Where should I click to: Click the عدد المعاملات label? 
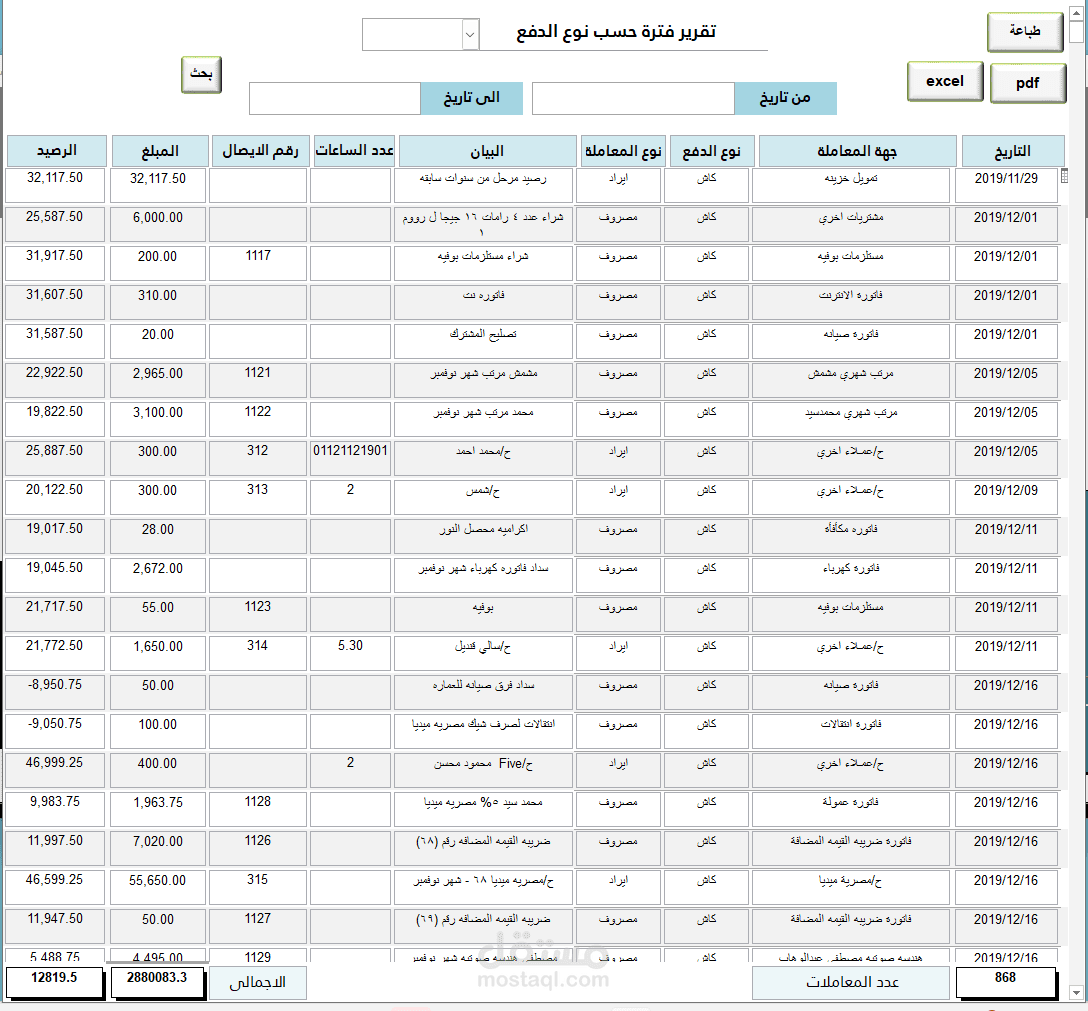click(x=851, y=983)
